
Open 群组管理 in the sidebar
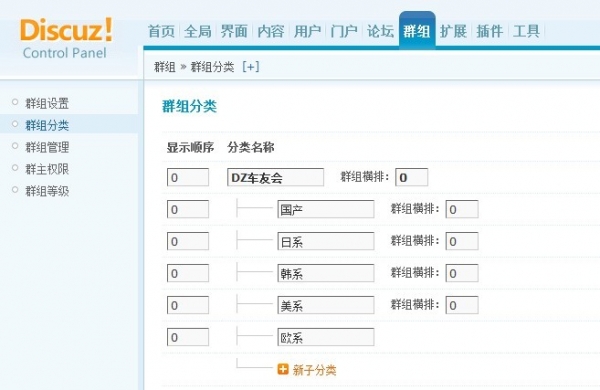tap(47, 147)
